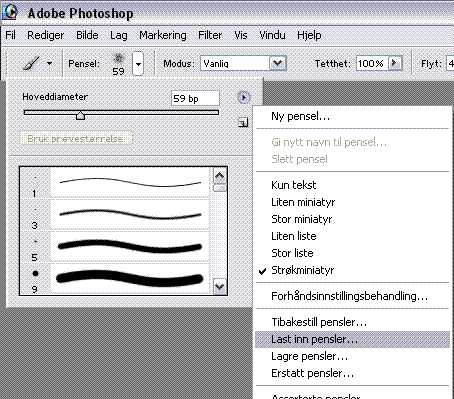Switch view to Kun tekst

click(293, 185)
